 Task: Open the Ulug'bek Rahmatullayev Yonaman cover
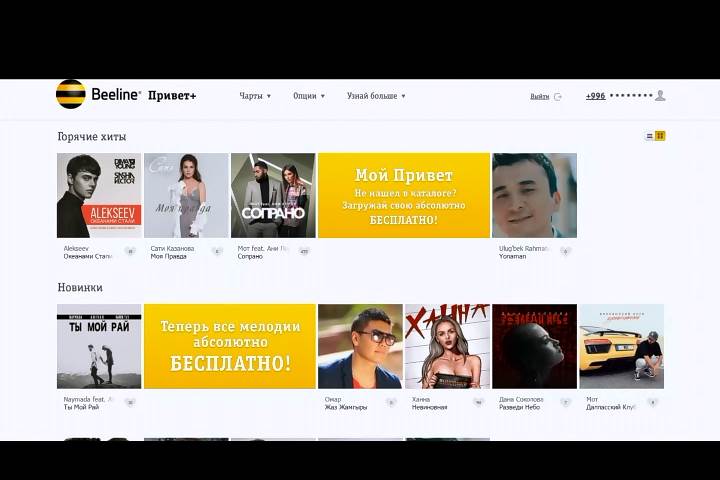click(x=534, y=195)
